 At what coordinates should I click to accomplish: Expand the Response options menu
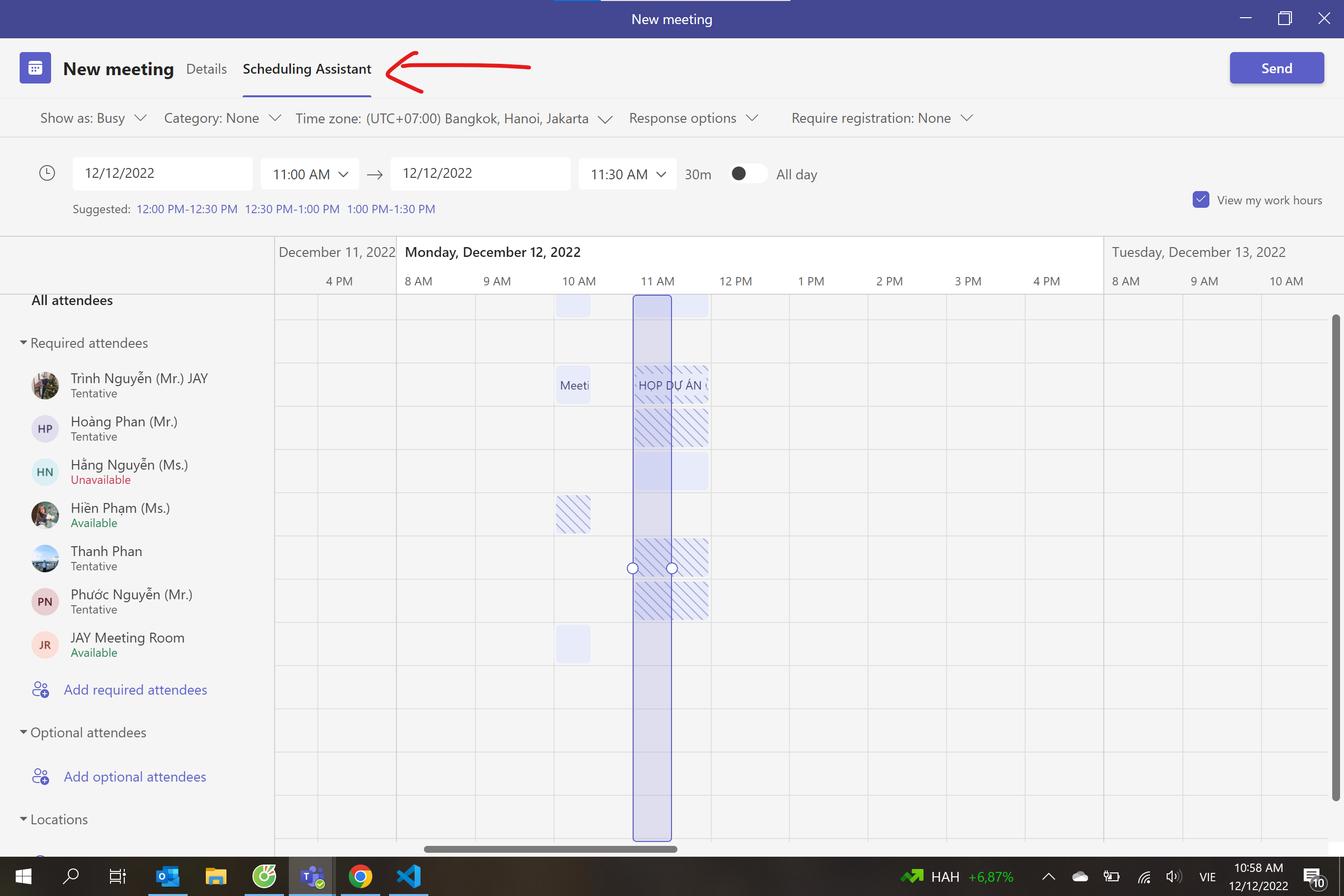tap(693, 118)
